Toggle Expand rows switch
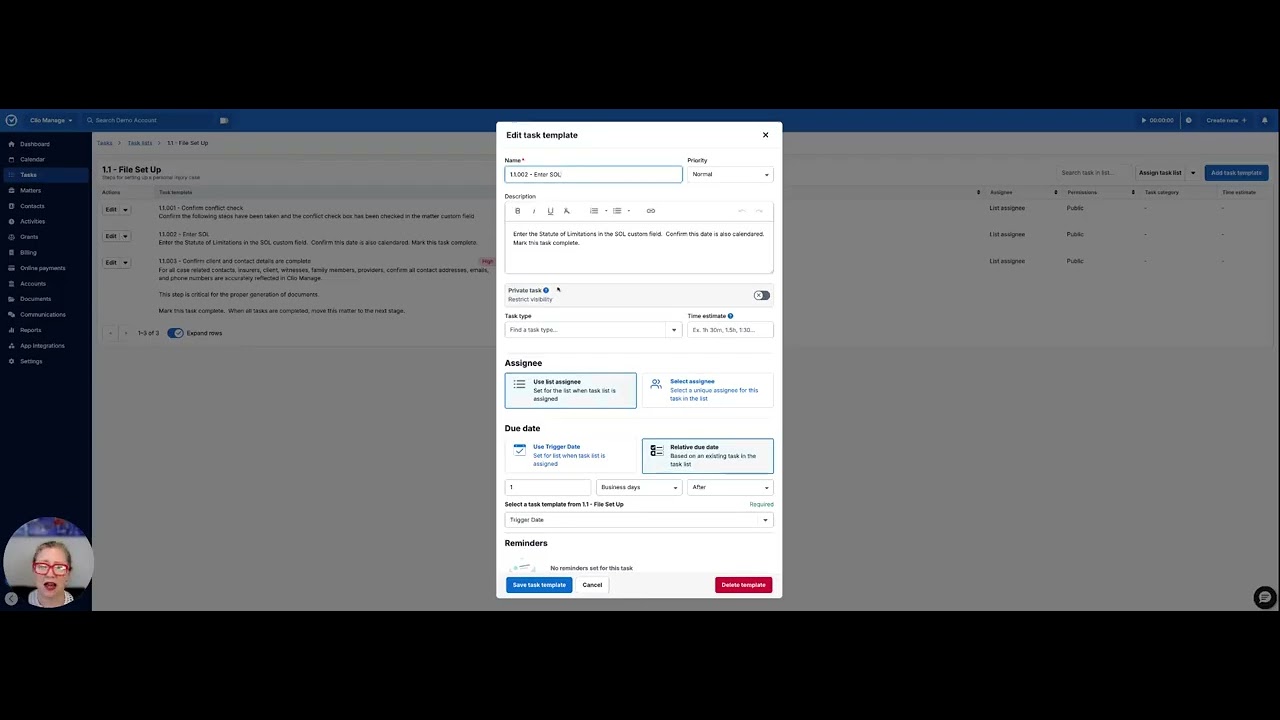 tap(175, 333)
